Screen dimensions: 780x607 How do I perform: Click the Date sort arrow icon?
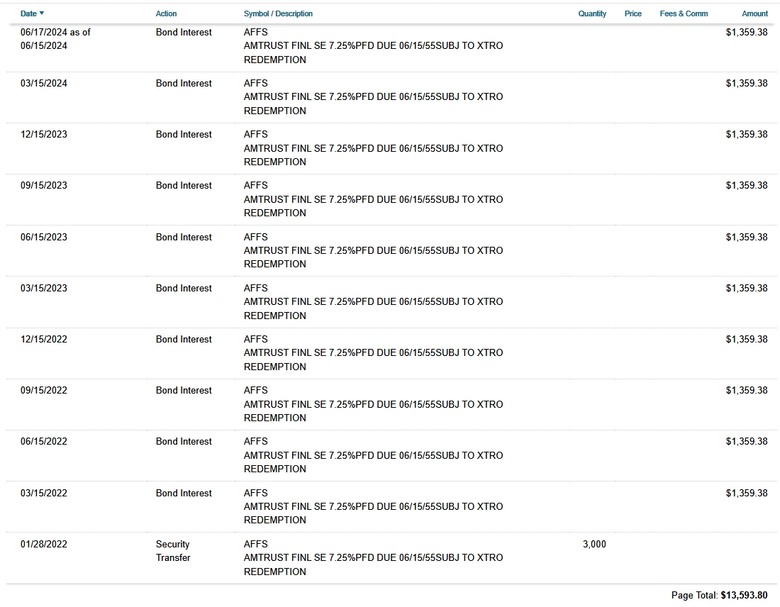[42, 13]
